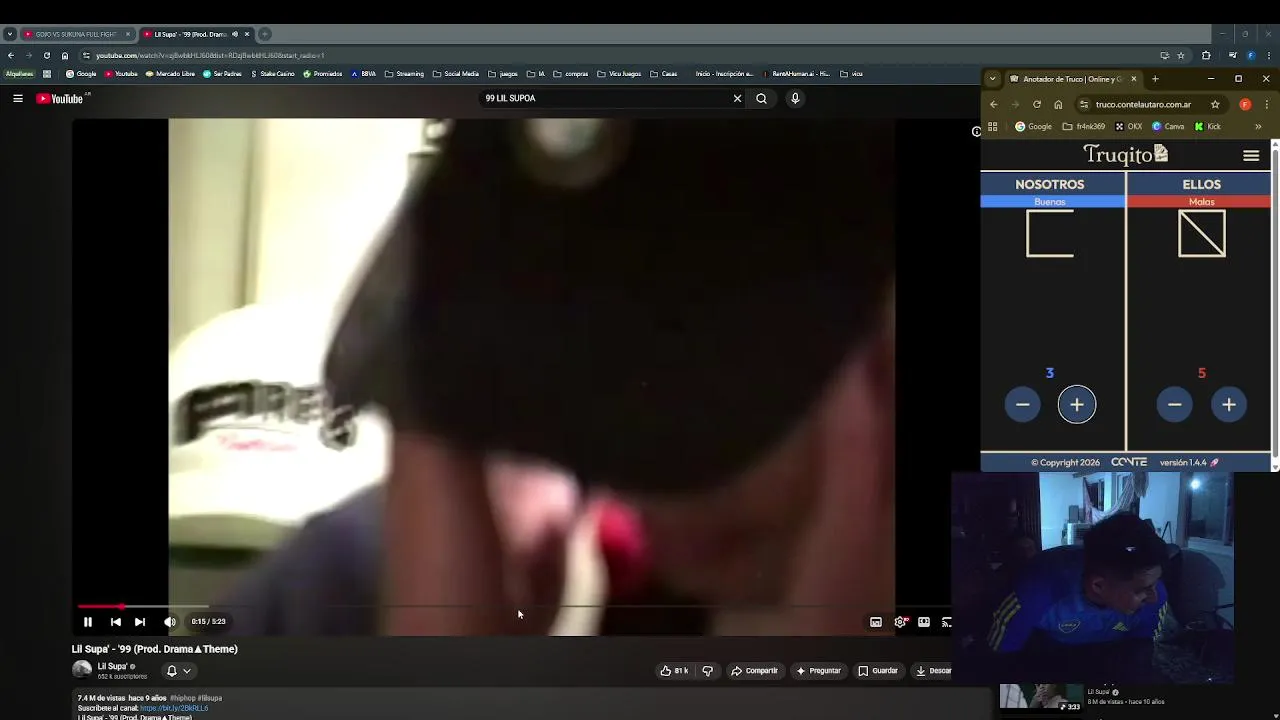Share the video via Compartir
1280x720 pixels.
(x=754, y=671)
